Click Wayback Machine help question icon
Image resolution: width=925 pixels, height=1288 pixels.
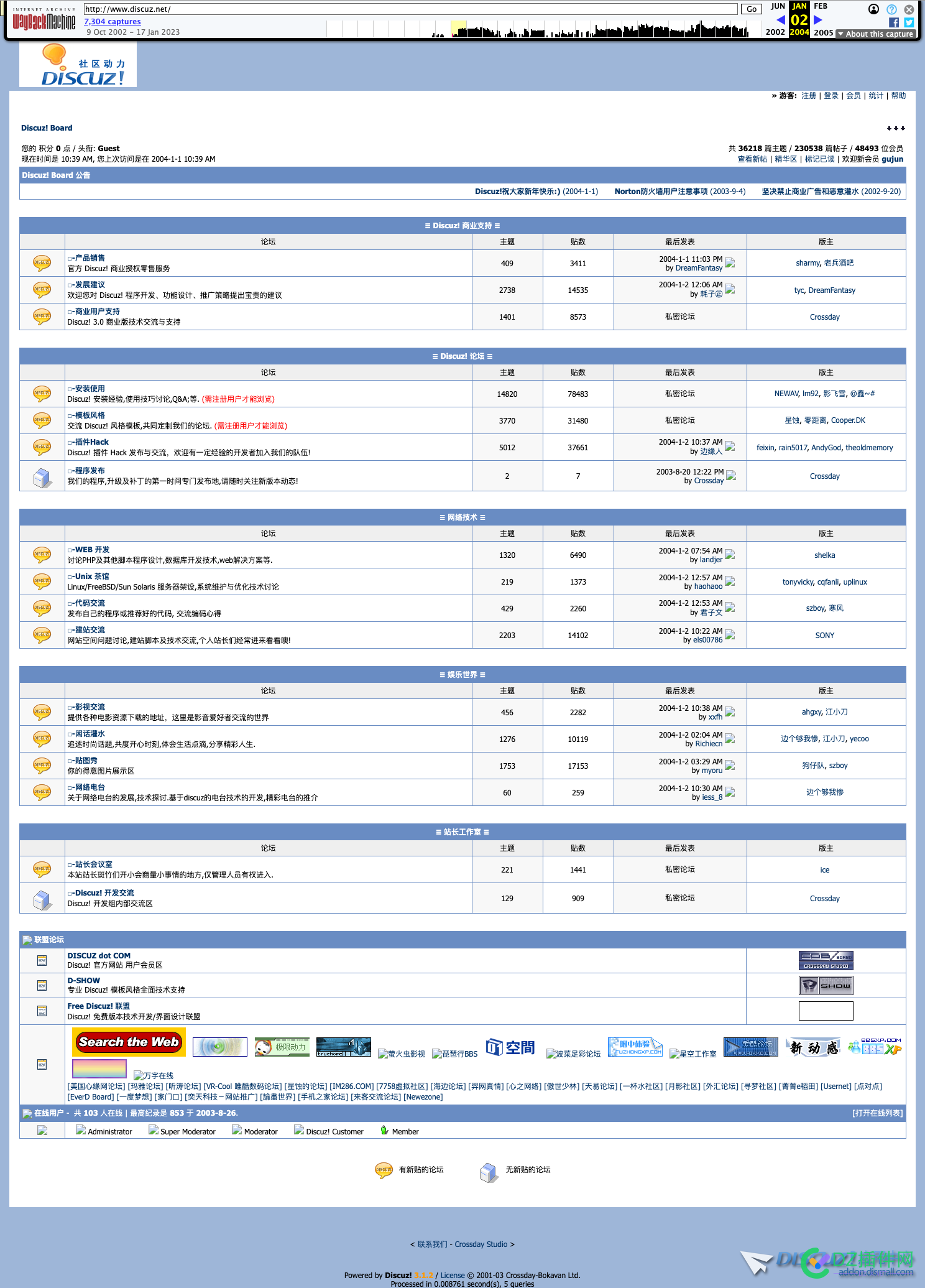891,9
